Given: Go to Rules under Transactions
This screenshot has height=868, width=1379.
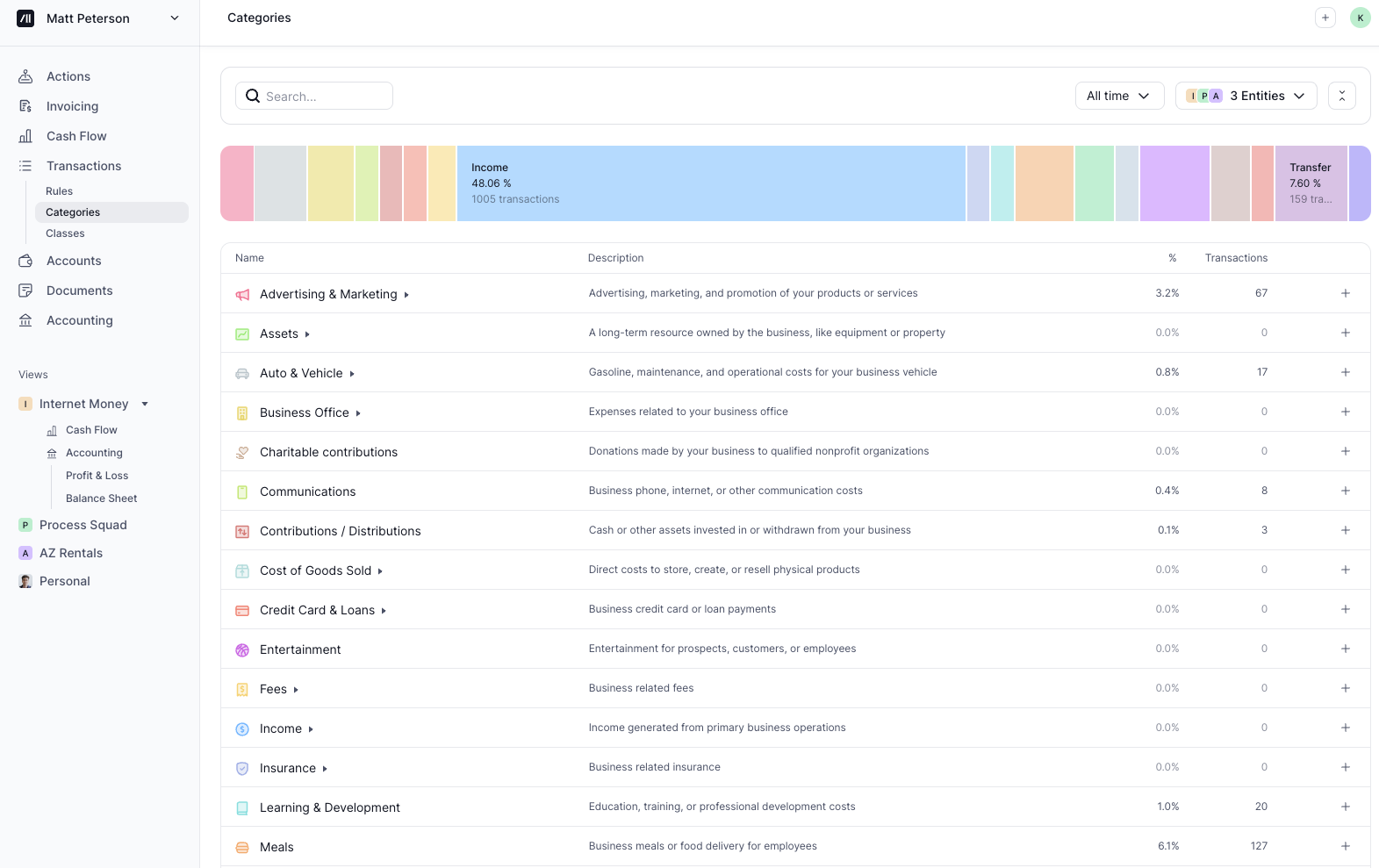Looking at the screenshot, I should tap(59, 191).
